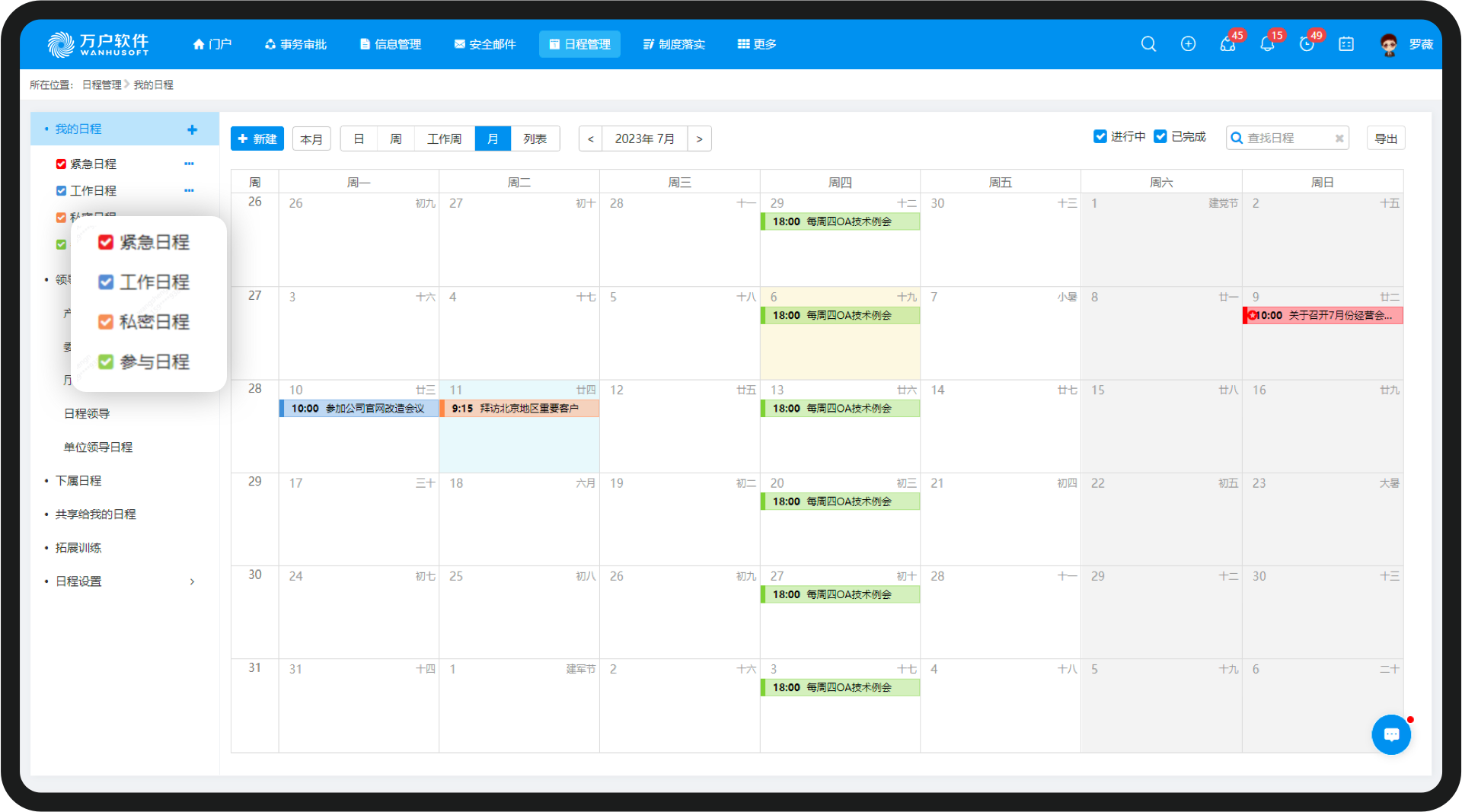Clear the 查找日程 search box

point(1339,139)
